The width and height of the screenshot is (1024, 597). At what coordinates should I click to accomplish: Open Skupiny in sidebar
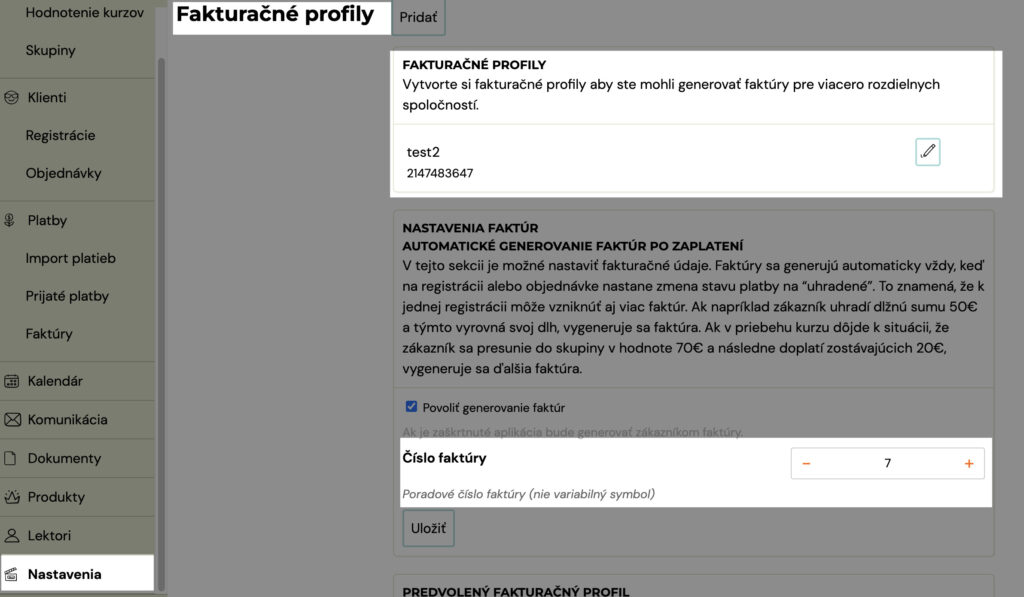50,50
